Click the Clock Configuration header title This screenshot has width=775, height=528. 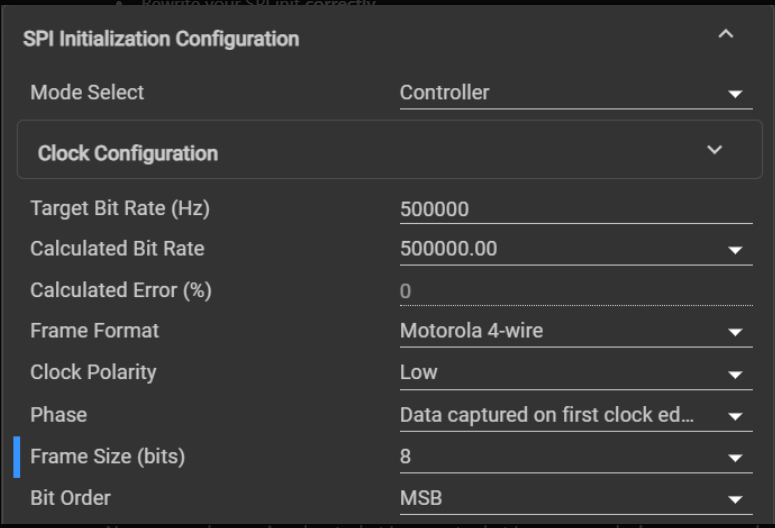click(127, 153)
